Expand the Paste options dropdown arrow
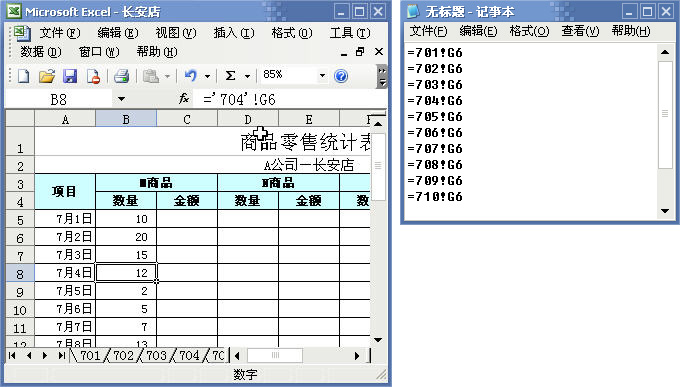The height and width of the screenshot is (387, 680). tap(167, 76)
